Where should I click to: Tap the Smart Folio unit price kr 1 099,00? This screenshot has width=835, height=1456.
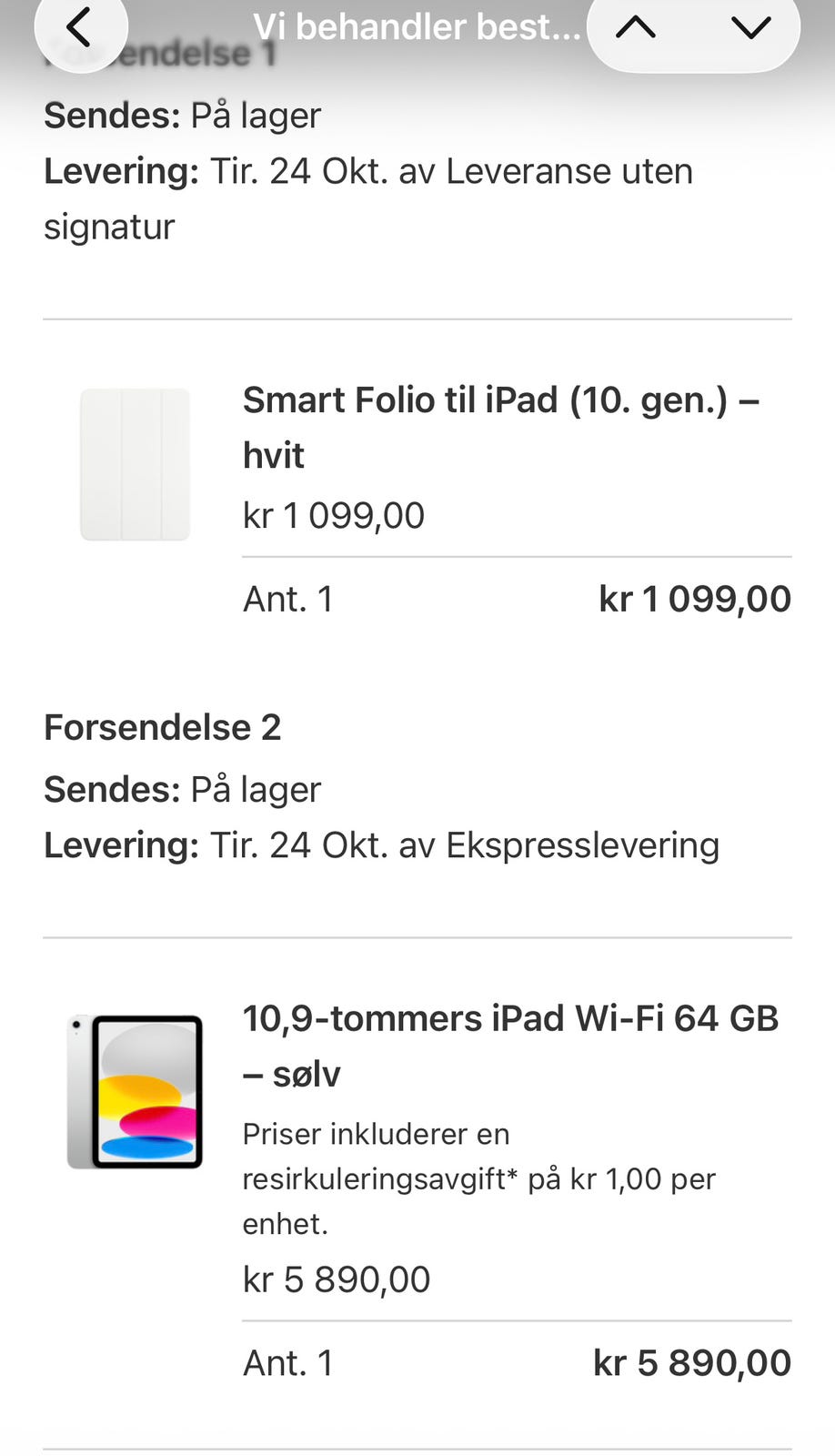[x=333, y=515]
